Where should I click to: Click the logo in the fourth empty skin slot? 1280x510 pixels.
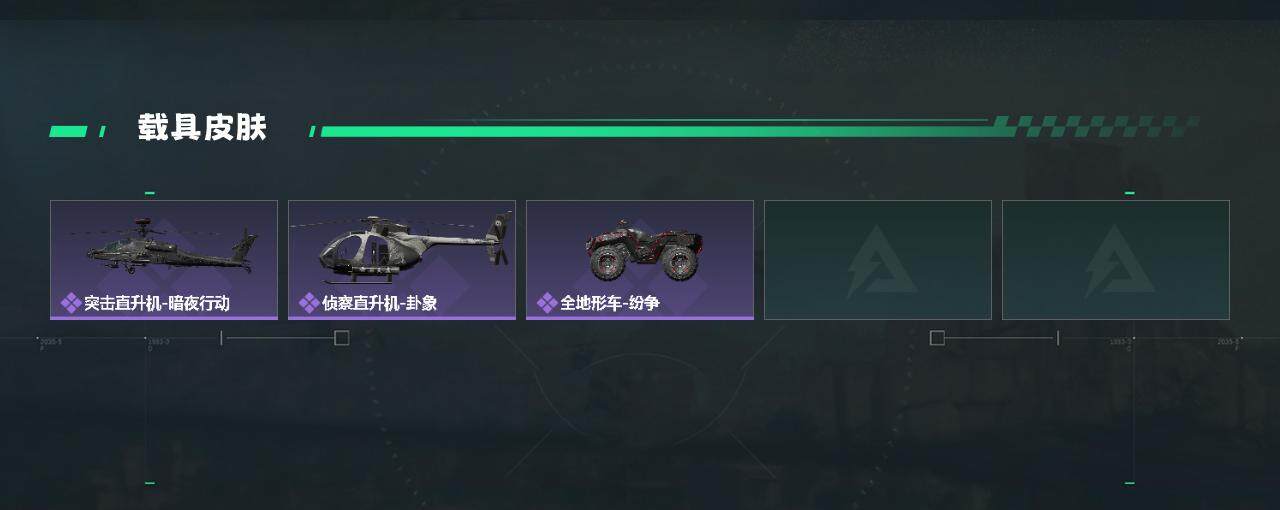(x=875, y=262)
